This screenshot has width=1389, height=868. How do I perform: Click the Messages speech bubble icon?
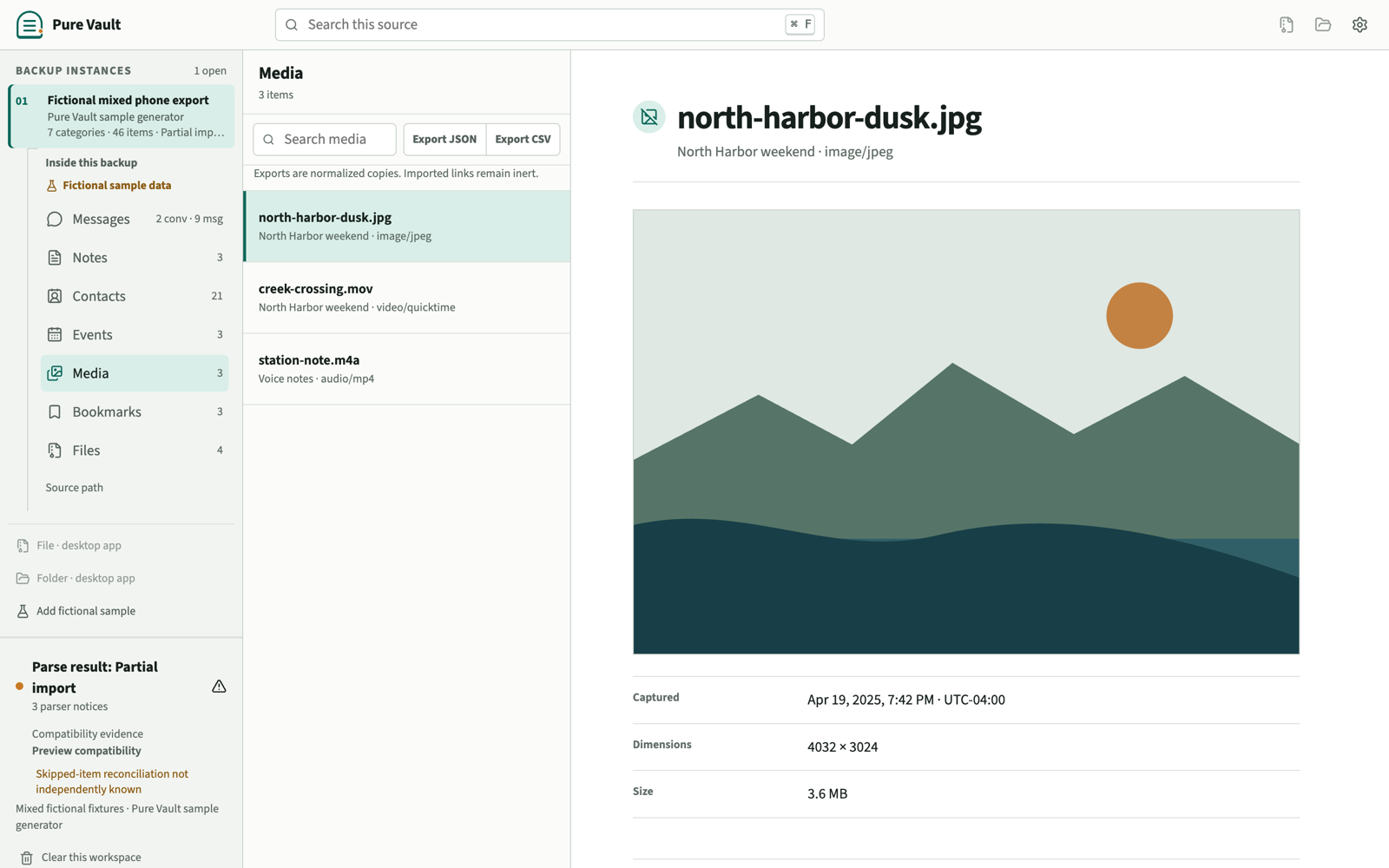[x=55, y=219]
